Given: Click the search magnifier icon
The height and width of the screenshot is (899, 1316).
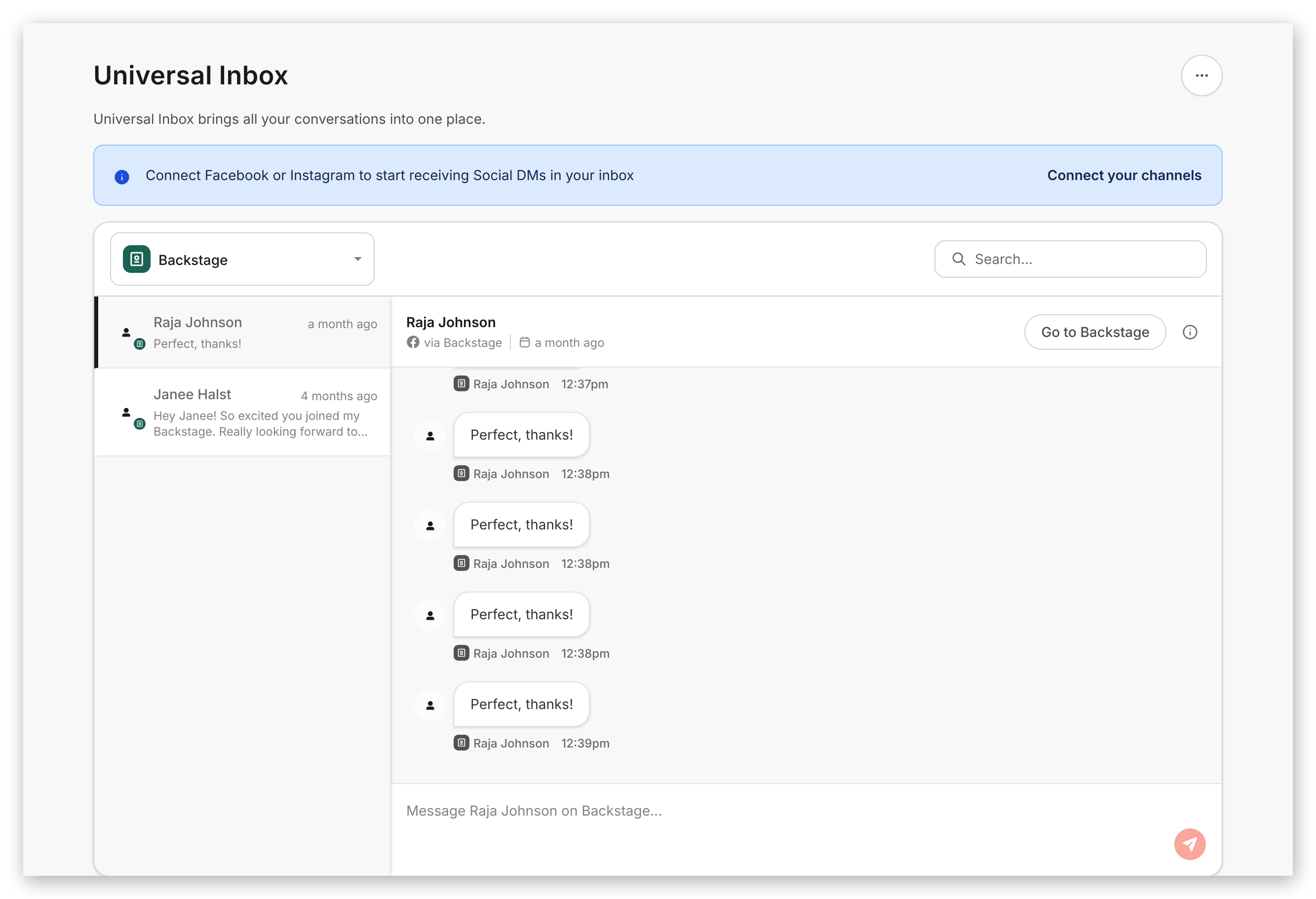Looking at the screenshot, I should (x=958, y=259).
